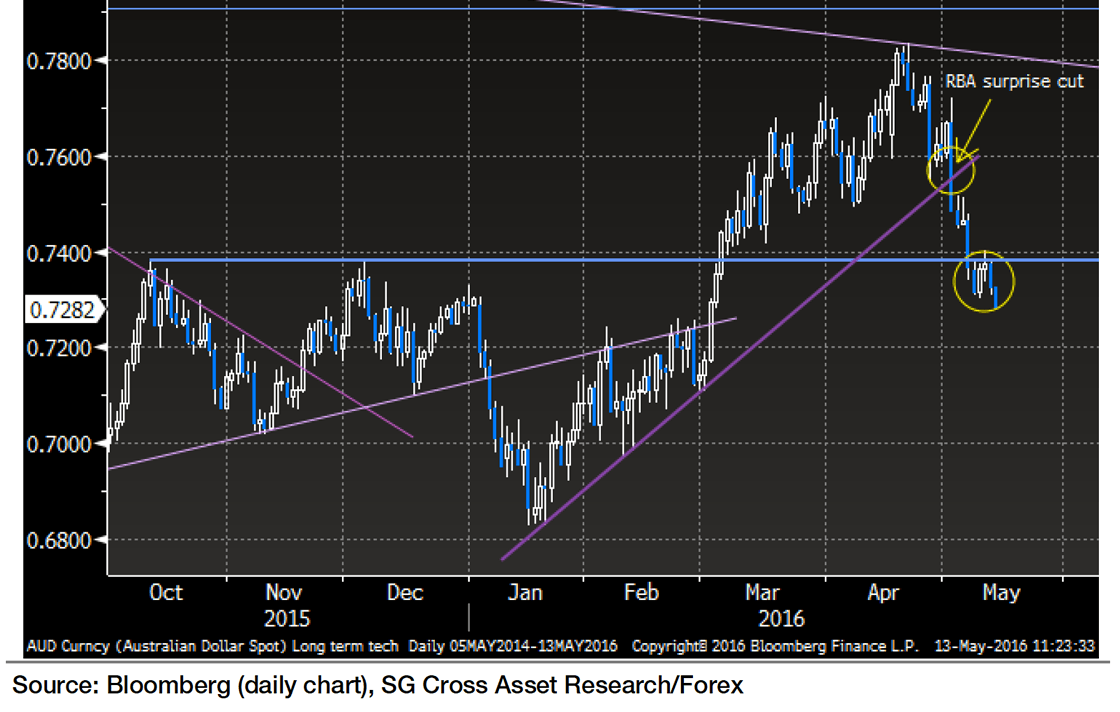
Task: Click the 13-May-2016 timestamp
Action: pyautogui.click(x=1014, y=645)
